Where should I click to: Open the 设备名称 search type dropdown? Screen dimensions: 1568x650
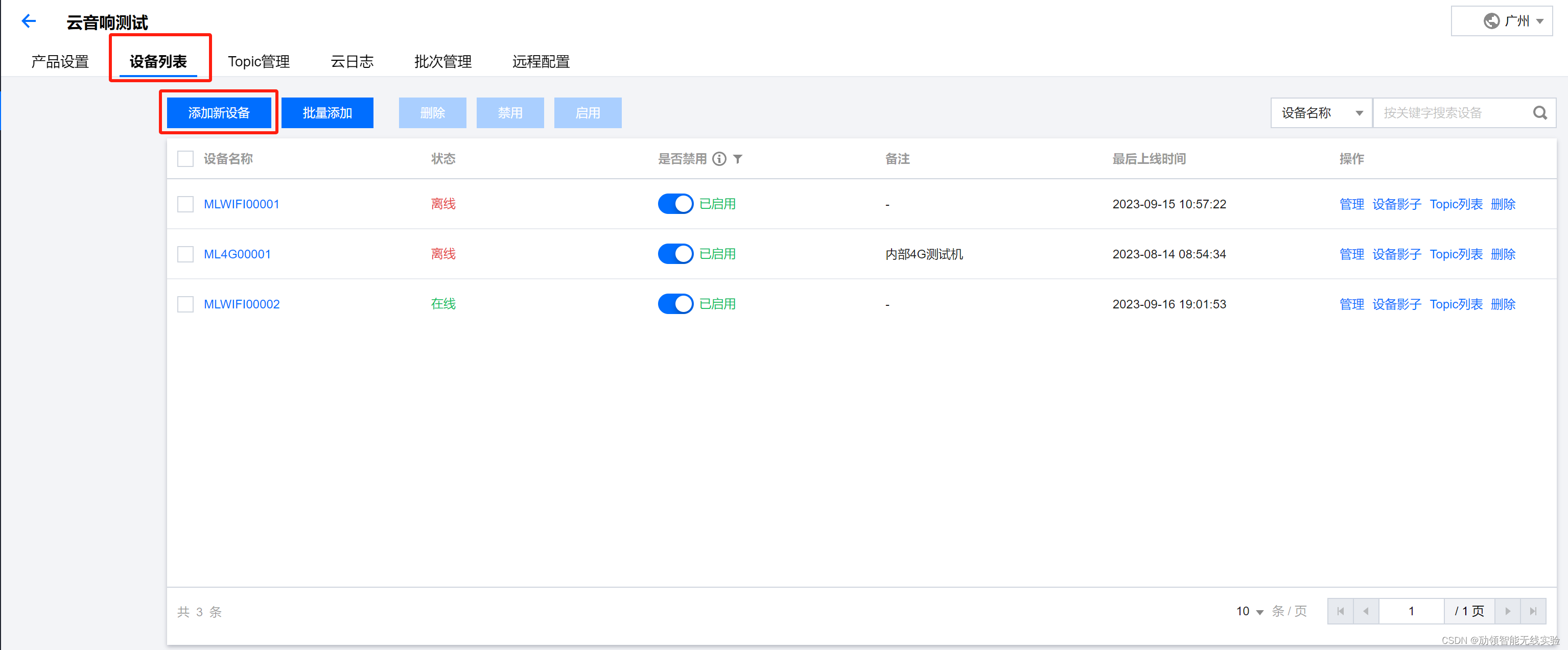coord(1321,112)
